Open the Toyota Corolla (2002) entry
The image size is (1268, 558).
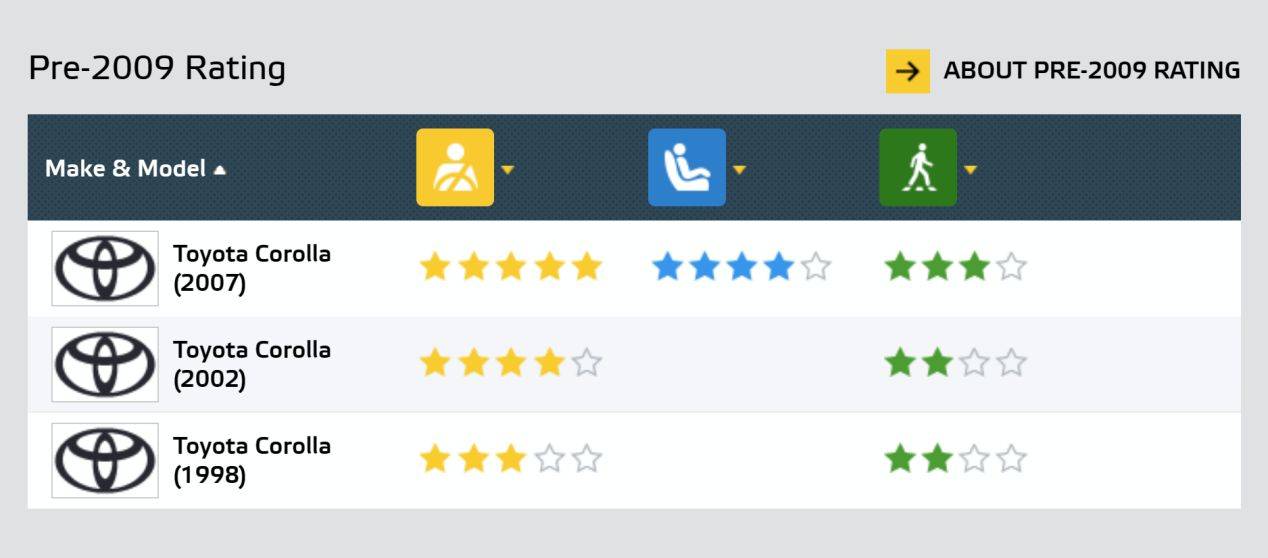pyautogui.click(x=252, y=364)
